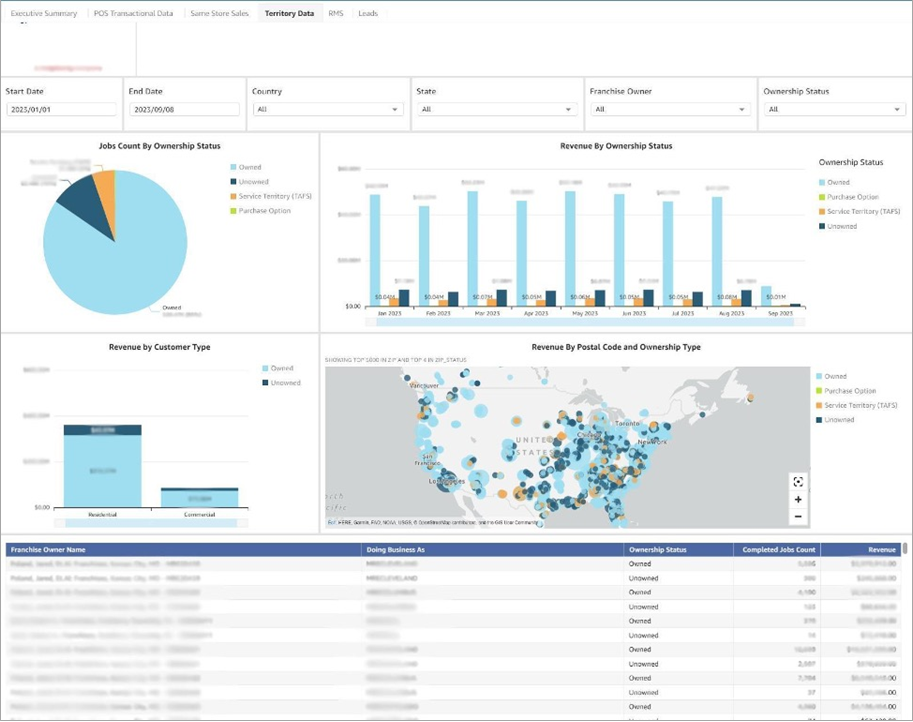Viewport: 913px width, 722px height.
Task: Toggle Unowned legend in Revenue By Ownership Status
Action: click(x=838, y=226)
